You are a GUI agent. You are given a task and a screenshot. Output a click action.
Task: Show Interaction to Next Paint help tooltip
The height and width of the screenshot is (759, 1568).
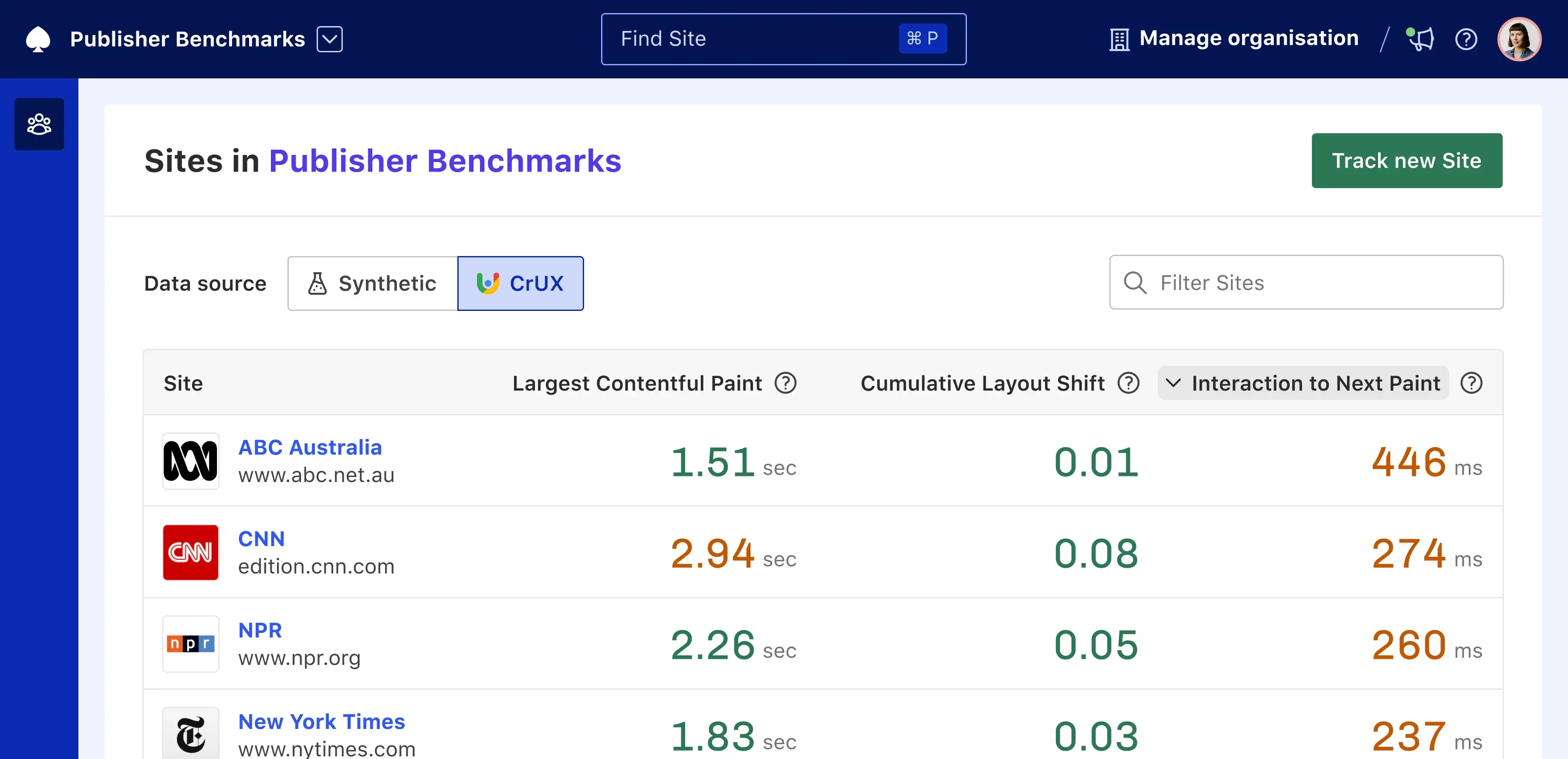pyautogui.click(x=1471, y=384)
